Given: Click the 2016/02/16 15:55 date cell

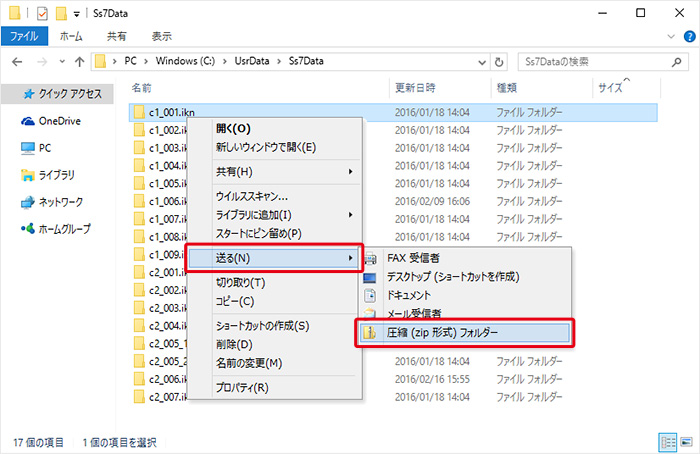Looking at the screenshot, I should tap(432, 379).
